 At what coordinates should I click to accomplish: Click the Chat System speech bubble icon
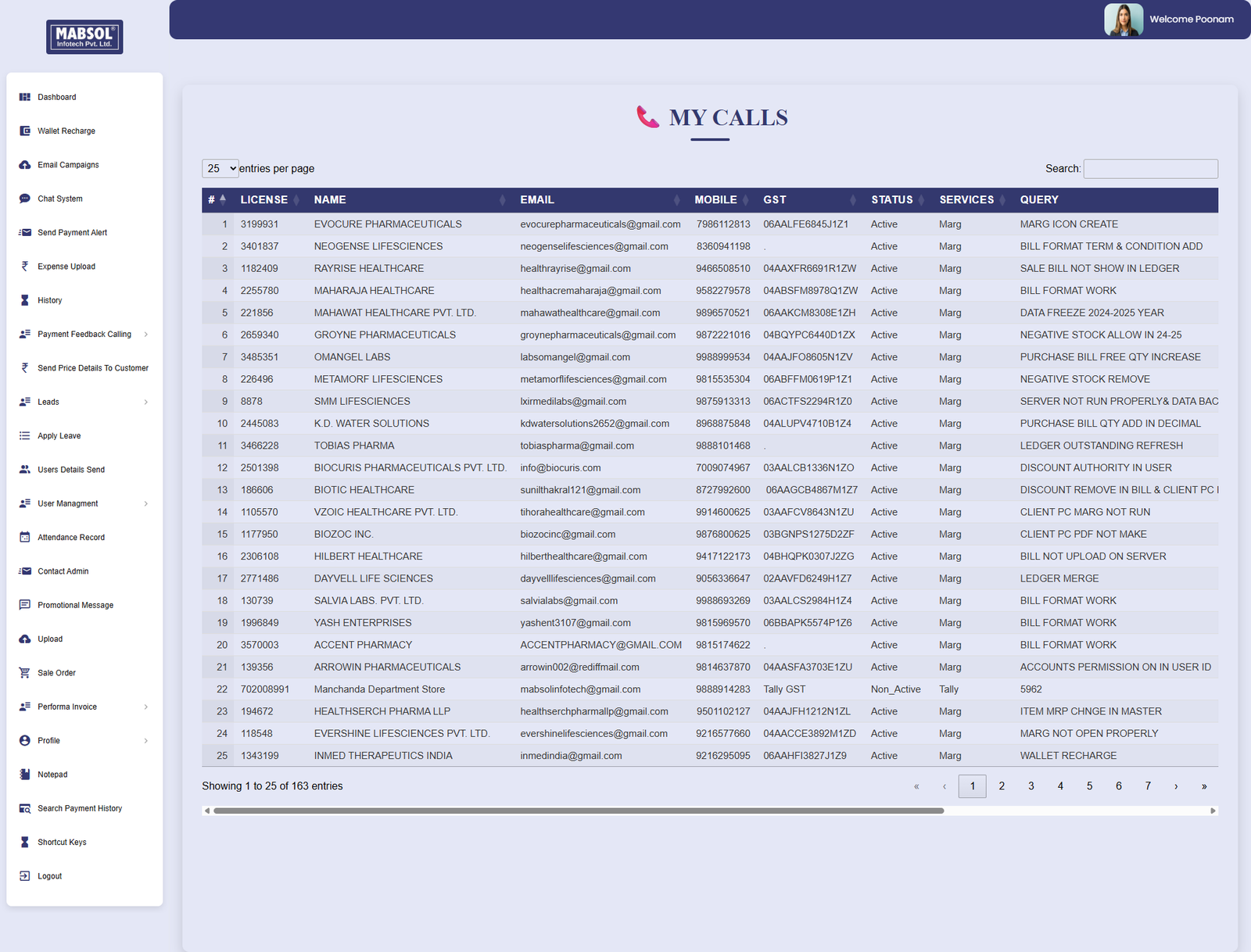(25, 199)
